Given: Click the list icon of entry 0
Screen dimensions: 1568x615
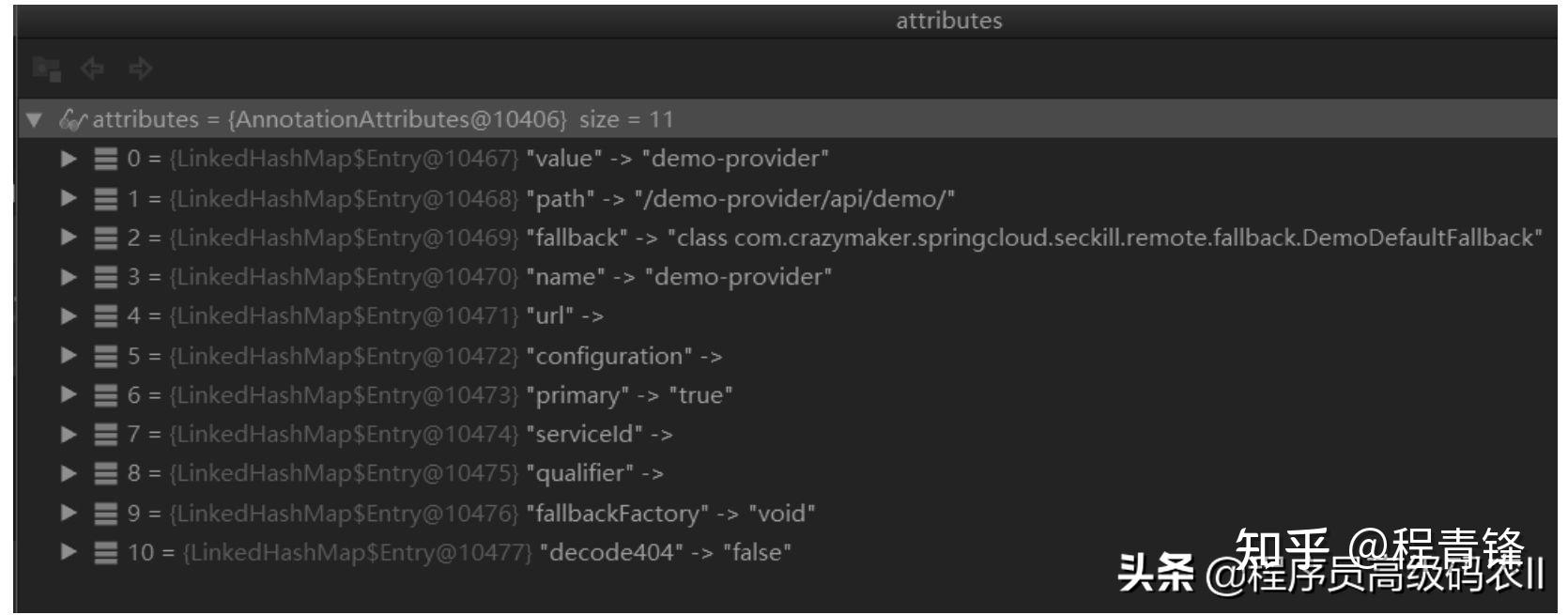Looking at the screenshot, I should 106,159.
